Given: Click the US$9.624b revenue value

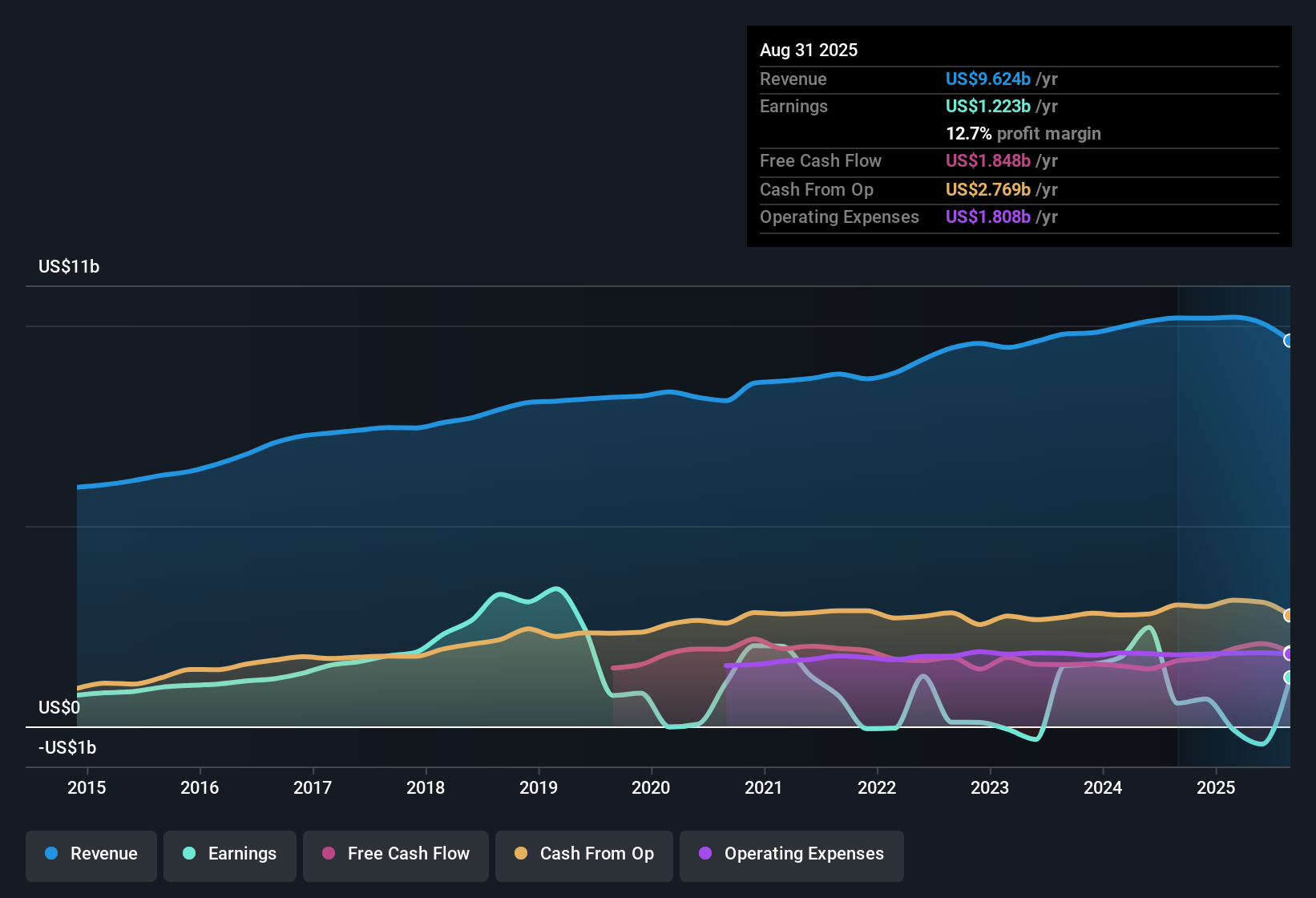Looking at the screenshot, I should (x=987, y=79).
